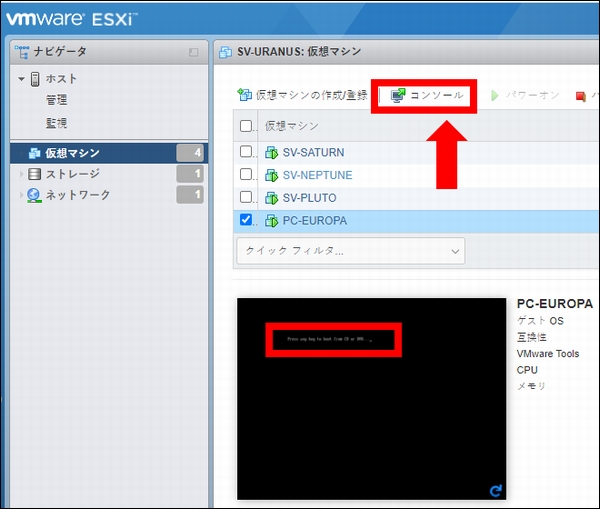Viewport: 600px width, 509px height.
Task: Click the Storage count badge 1
Action: tap(190, 174)
